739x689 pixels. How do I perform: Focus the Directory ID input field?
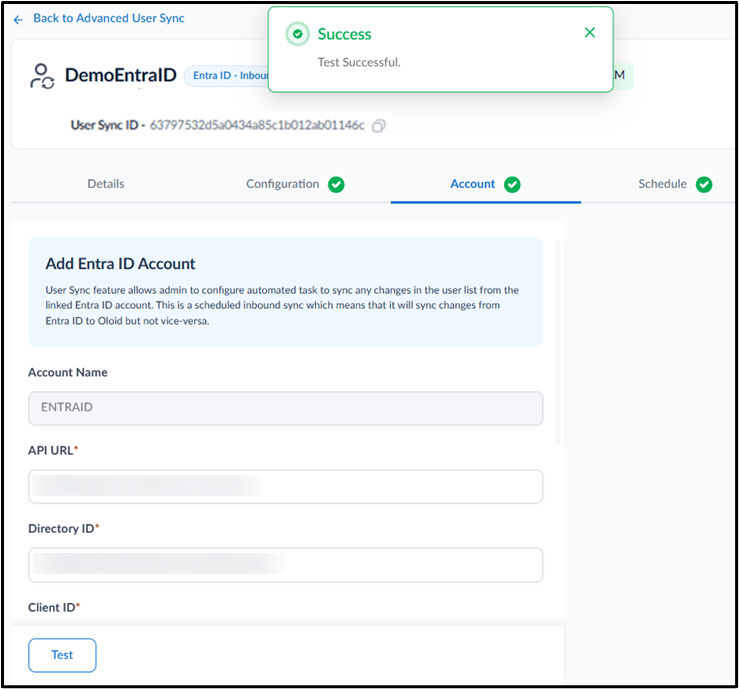tap(286, 565)
